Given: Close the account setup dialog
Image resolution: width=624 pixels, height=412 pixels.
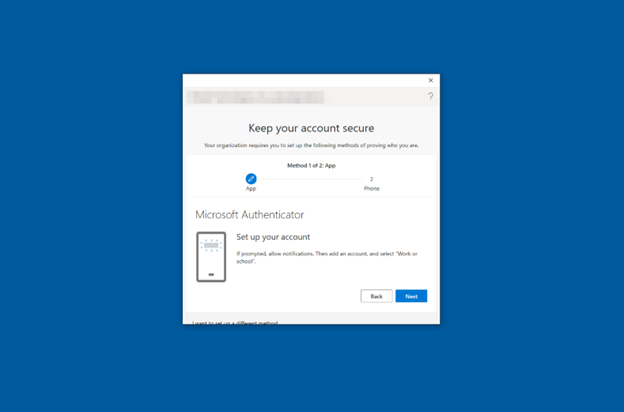Looking at the screenshot, I should (x=431, y=80).
